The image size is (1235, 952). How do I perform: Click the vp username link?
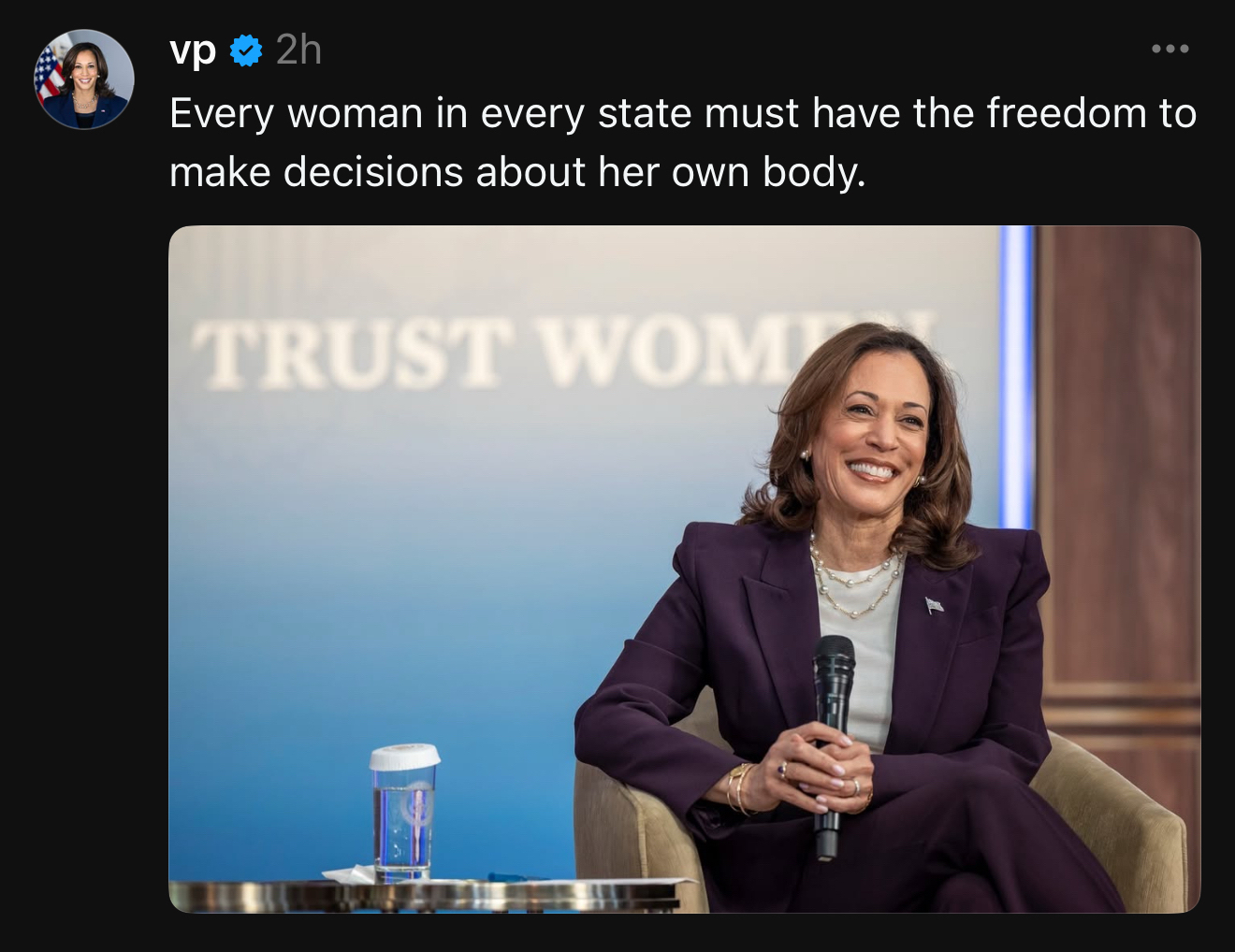coord(193,50)
